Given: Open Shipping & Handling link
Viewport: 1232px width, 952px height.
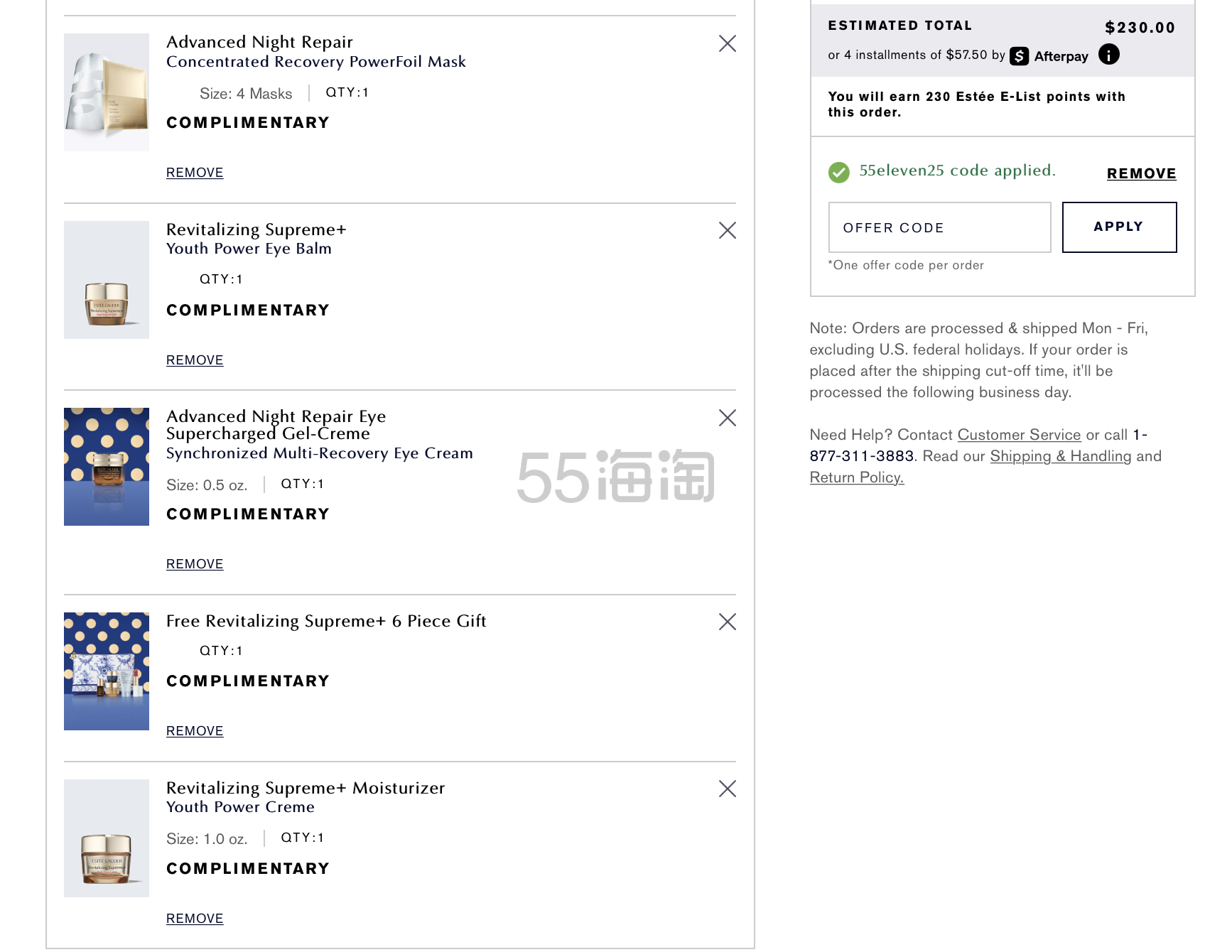Looking at the screenshot, I should [x=1060, y=456].
